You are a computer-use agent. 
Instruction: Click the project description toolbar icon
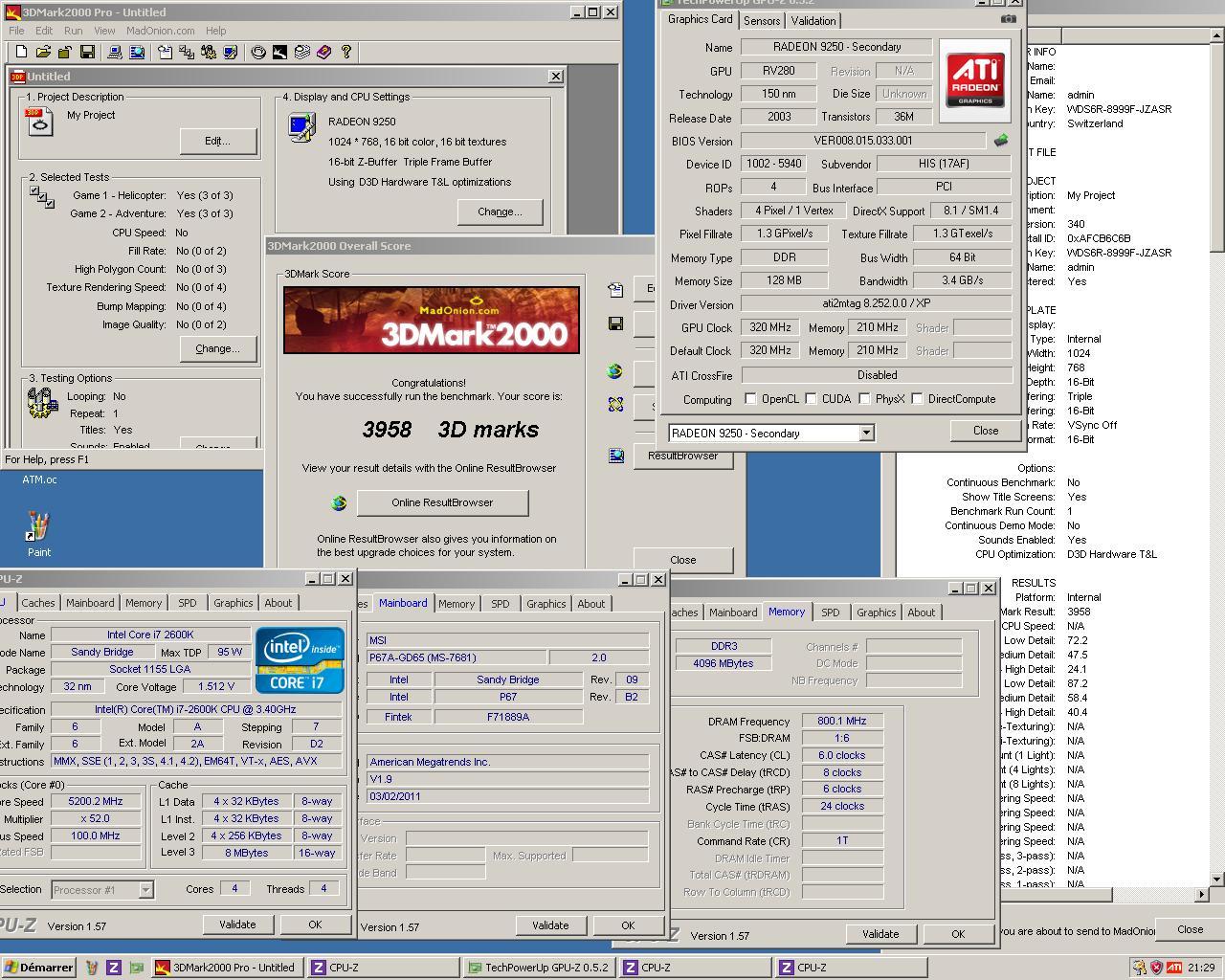[x=165, y=52]
